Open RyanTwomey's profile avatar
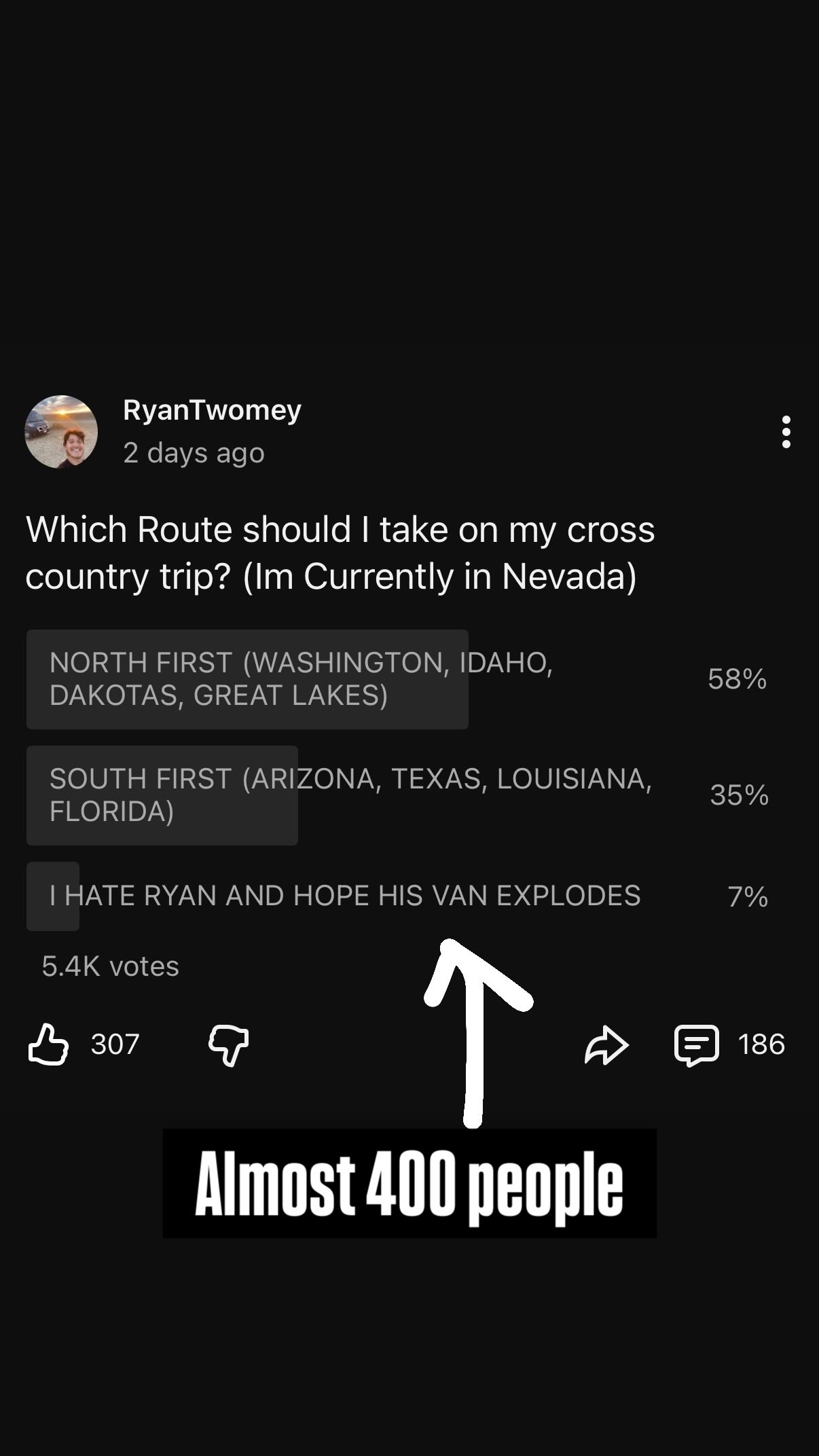819x1456 pixels. (61, 432)
